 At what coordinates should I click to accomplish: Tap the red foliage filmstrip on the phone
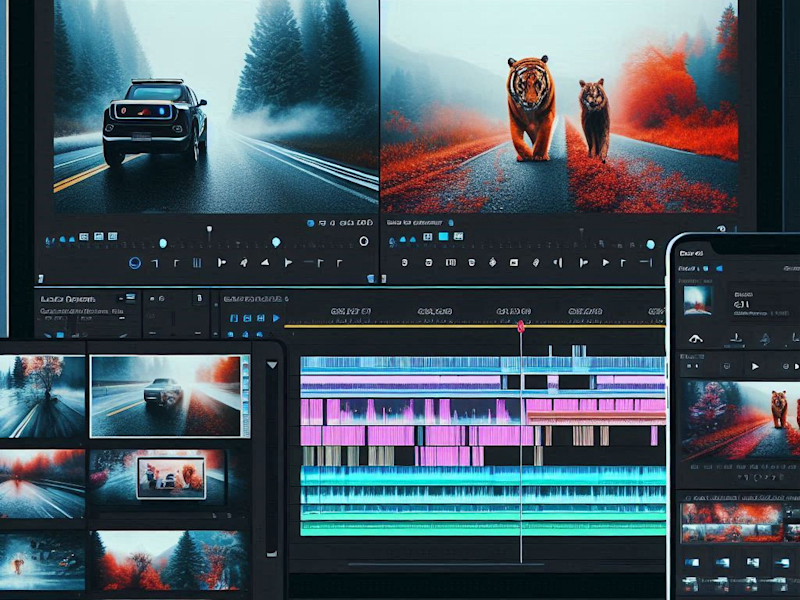(x=732, y=521)
